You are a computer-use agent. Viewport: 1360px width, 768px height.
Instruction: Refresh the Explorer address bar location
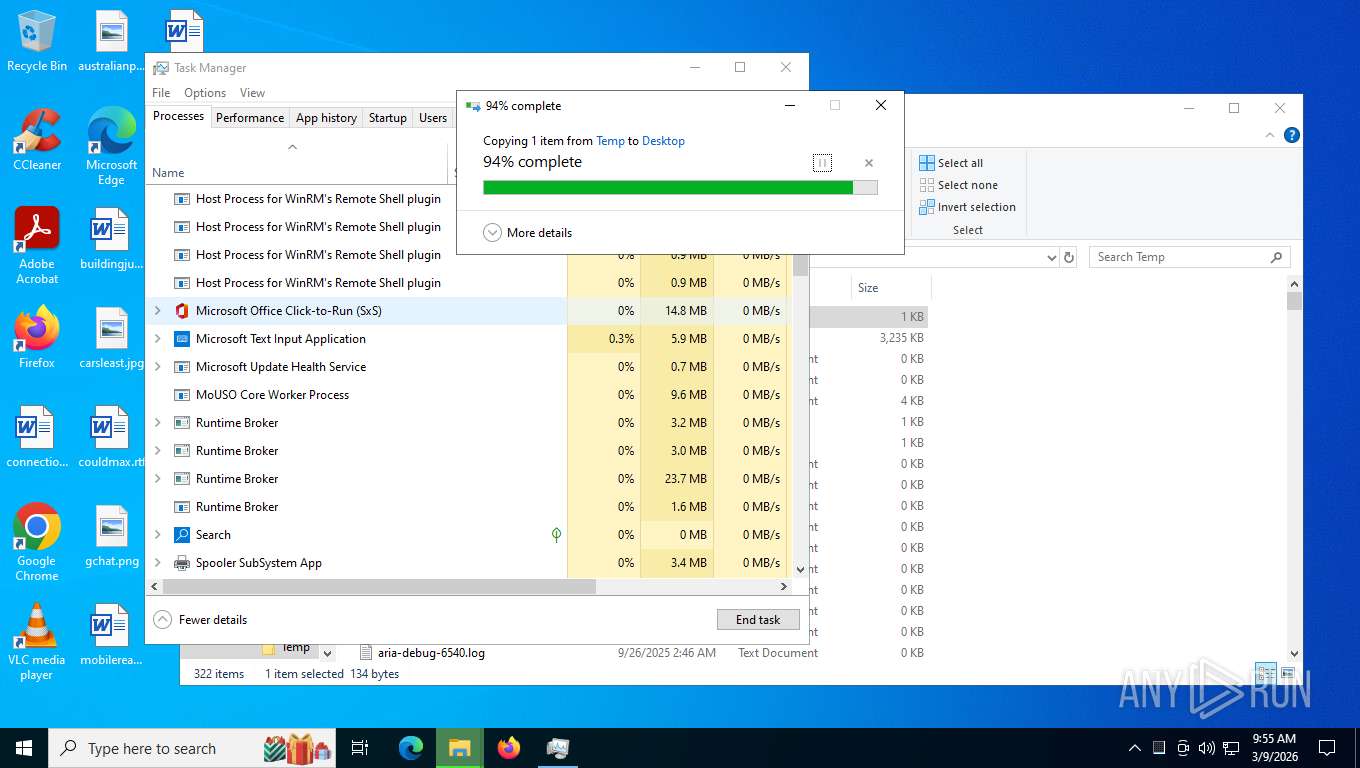pyautogui.click(x=1069, y=257)
